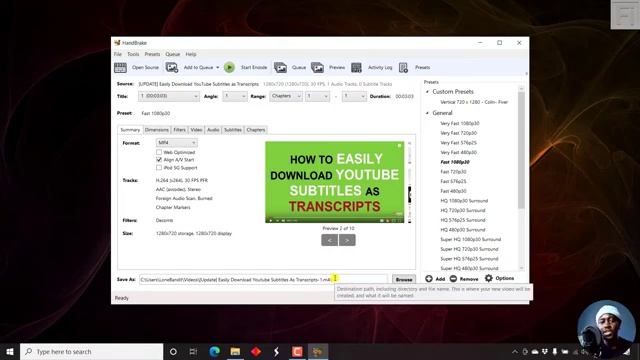This screenshot has height=360, width=640.
Task: Select the Fast 720p30 preset
Action: 453,172
